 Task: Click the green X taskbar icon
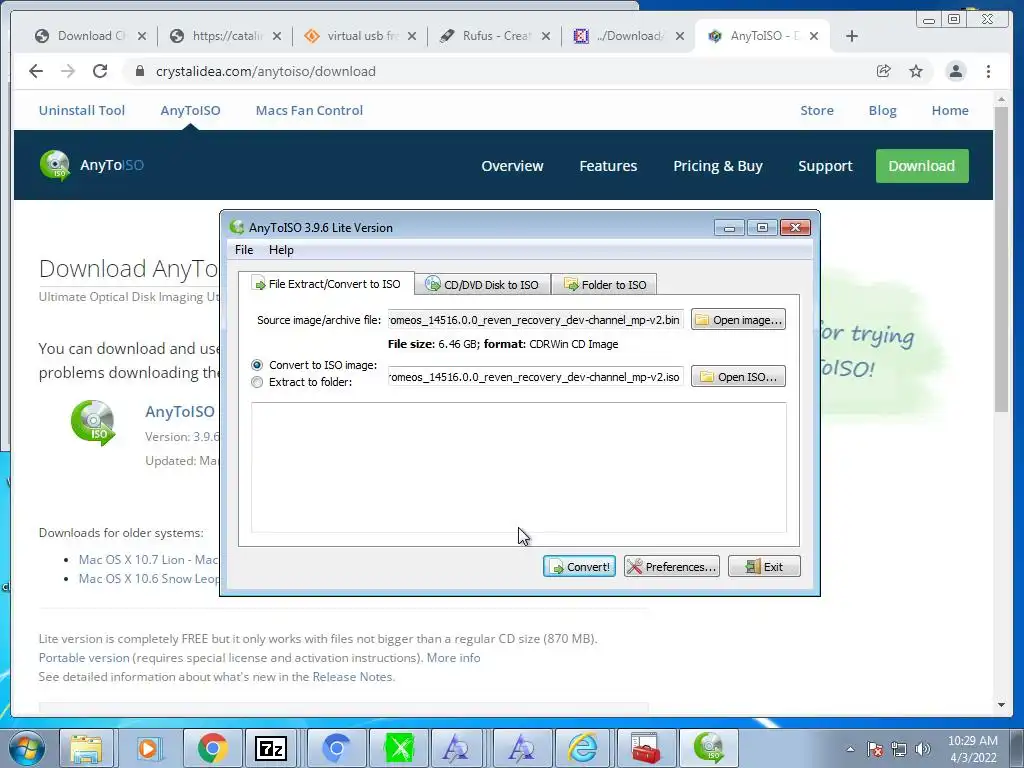pyautogui.click(x=400, y=748)
